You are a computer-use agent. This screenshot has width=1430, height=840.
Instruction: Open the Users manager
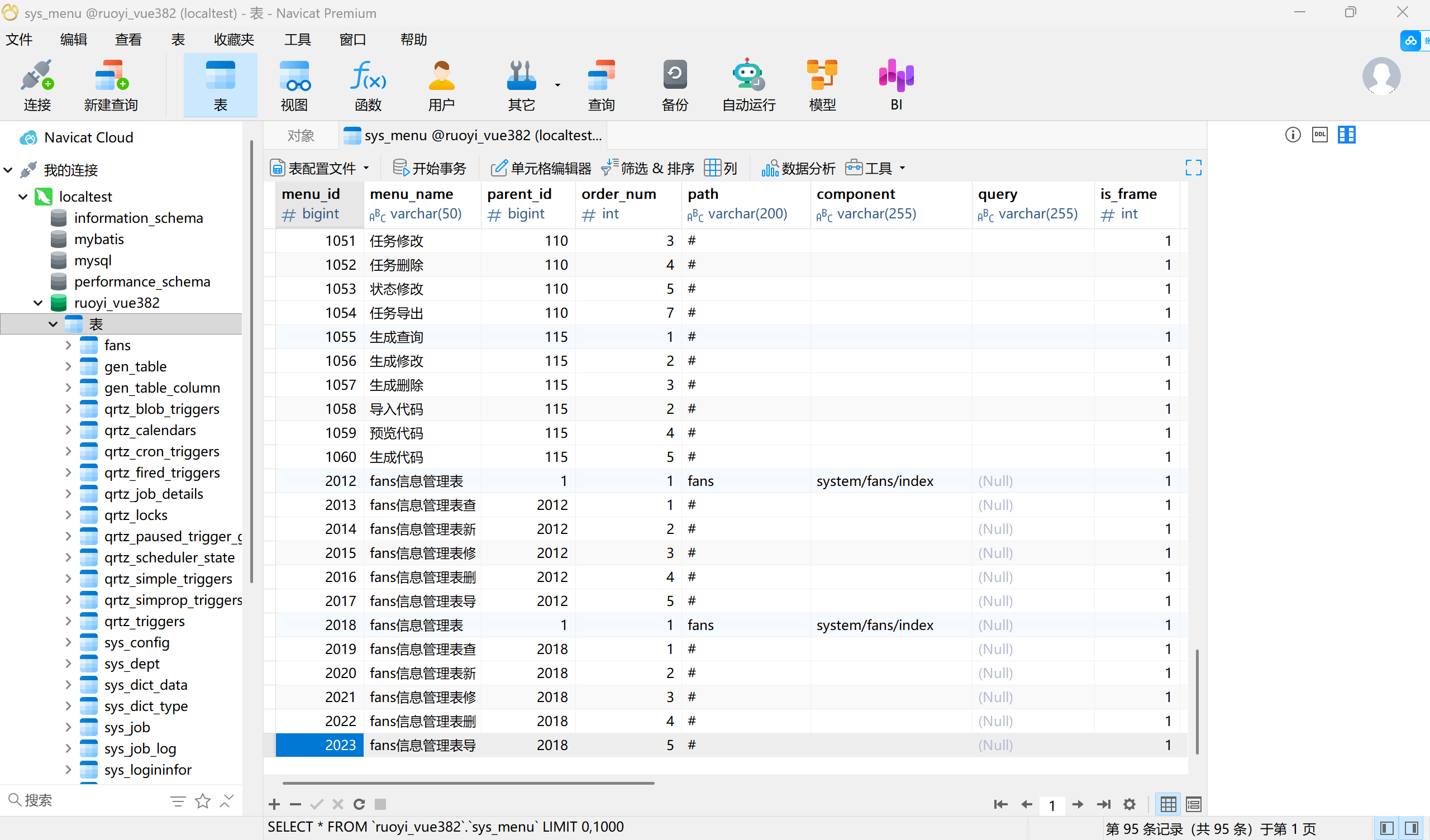click(441, 84)
